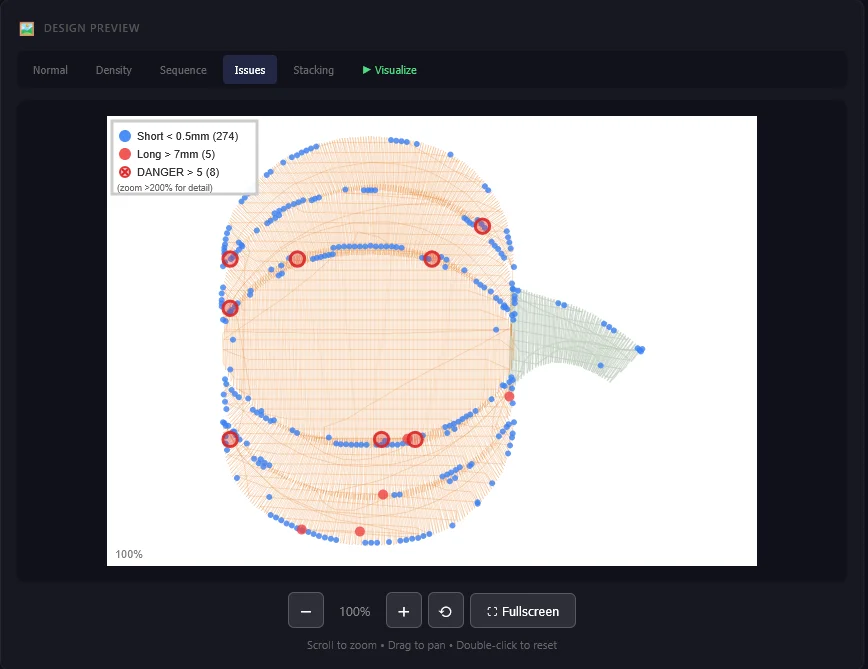Click the 100% zoom level readout
The image size is (868, 669).
click(x=354, y=610)
